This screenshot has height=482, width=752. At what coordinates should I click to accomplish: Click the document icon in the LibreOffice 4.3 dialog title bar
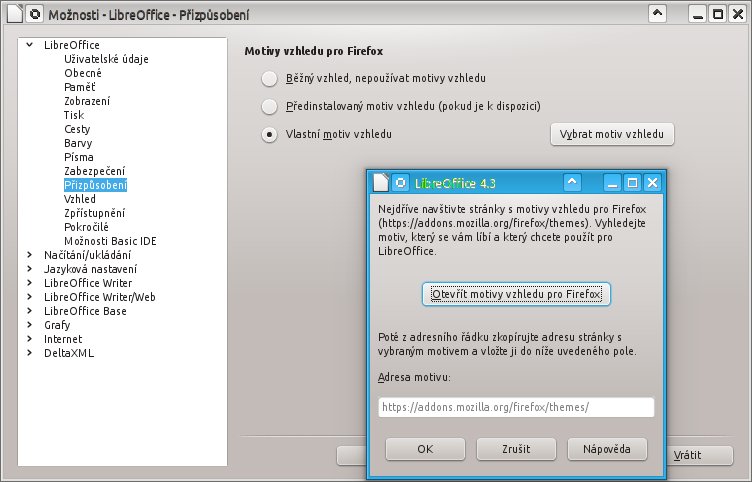pos(381,183)
